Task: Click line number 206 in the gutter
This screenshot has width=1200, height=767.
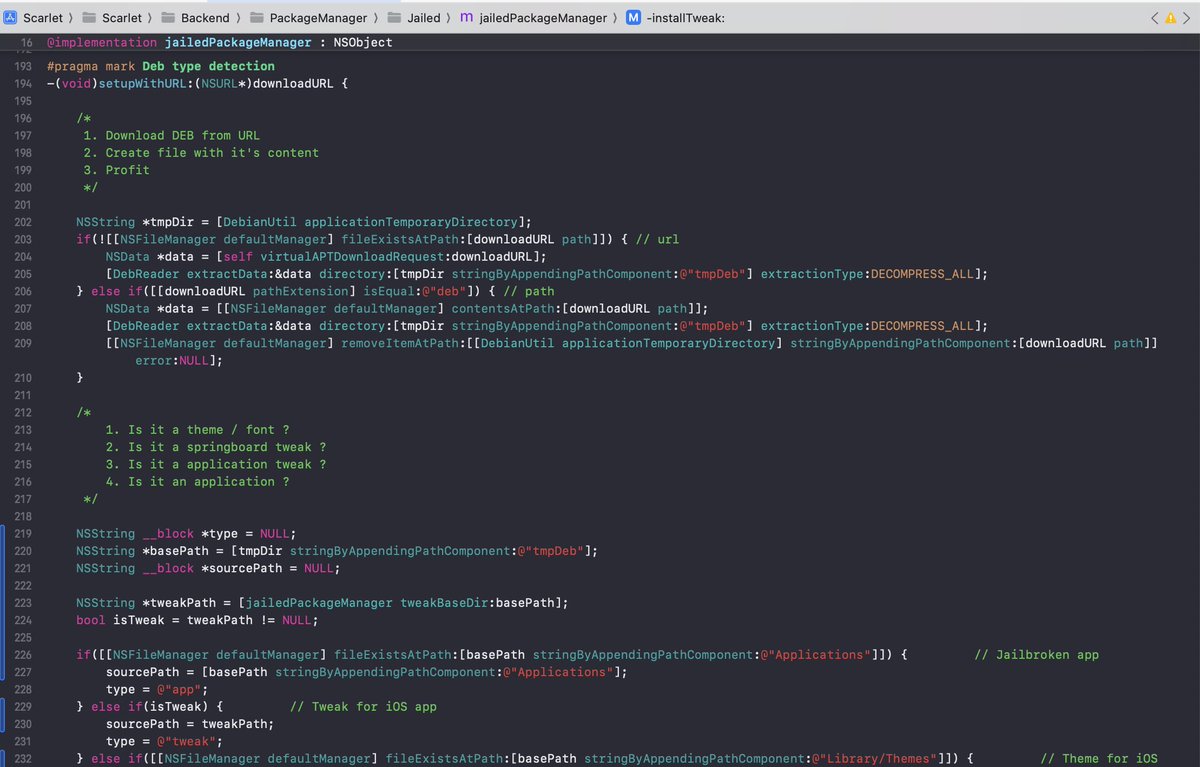Action: (23, 291)
